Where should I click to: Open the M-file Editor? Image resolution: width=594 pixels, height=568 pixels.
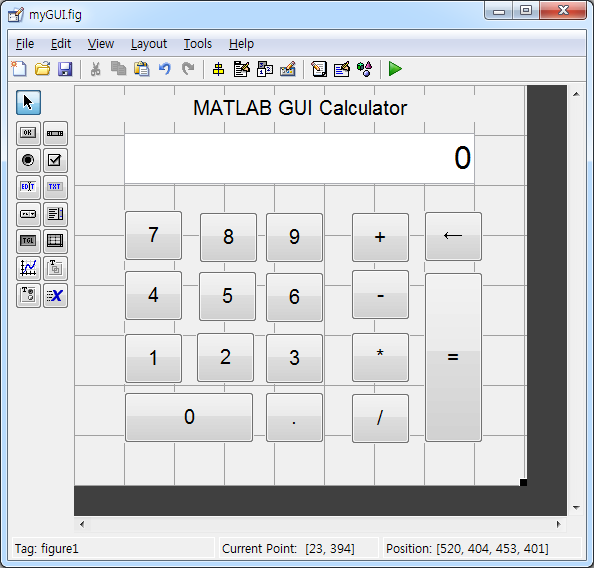tap(319, 69)
